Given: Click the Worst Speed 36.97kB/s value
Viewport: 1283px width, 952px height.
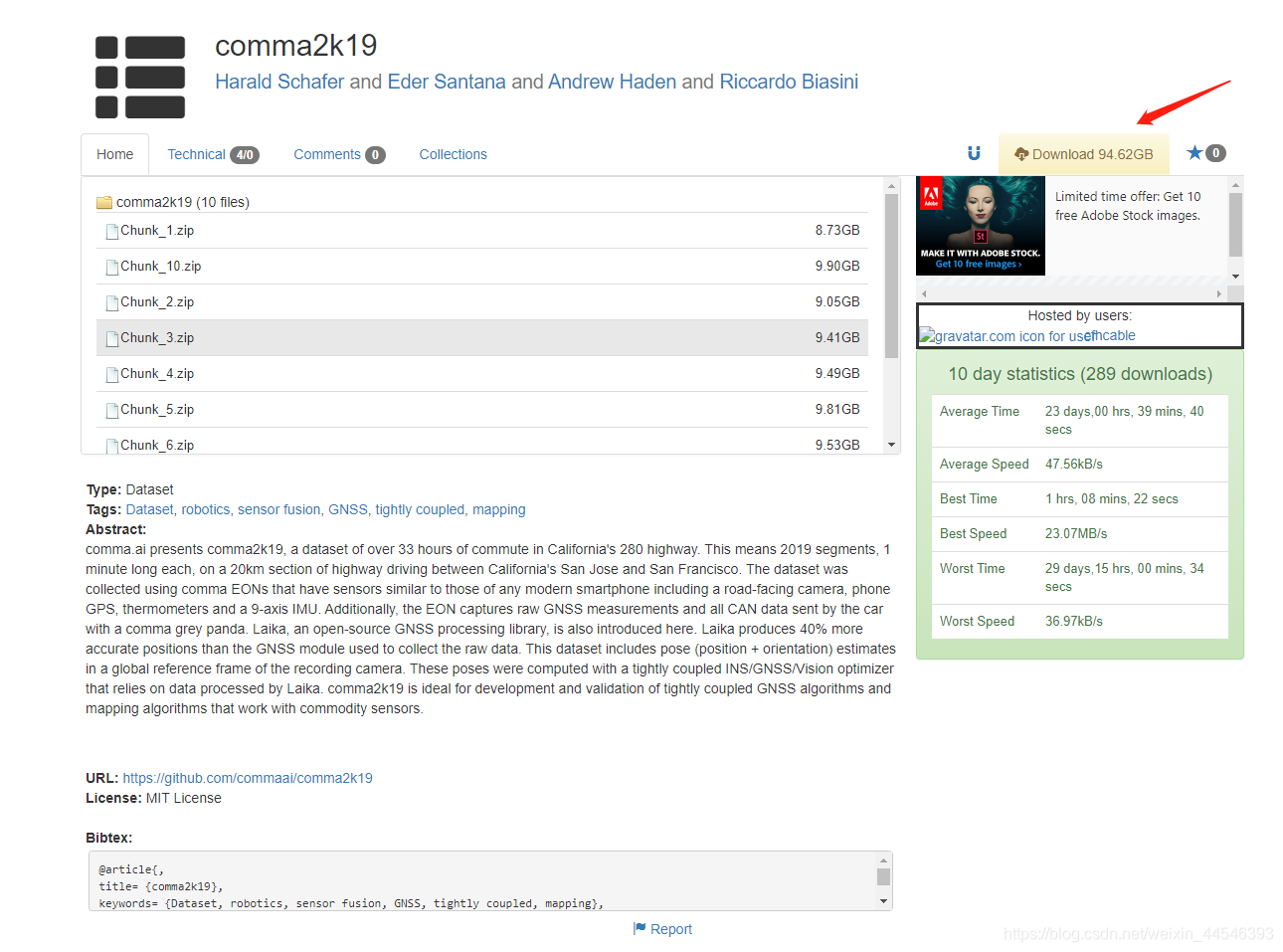Looking at the screenshot, I should pos(1074,622).
